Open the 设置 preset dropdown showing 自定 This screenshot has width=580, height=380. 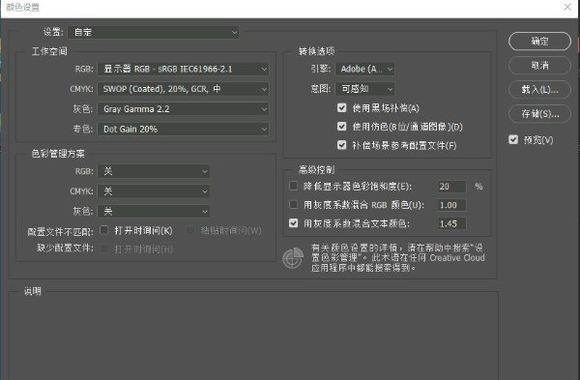click(x=154, y=33)
